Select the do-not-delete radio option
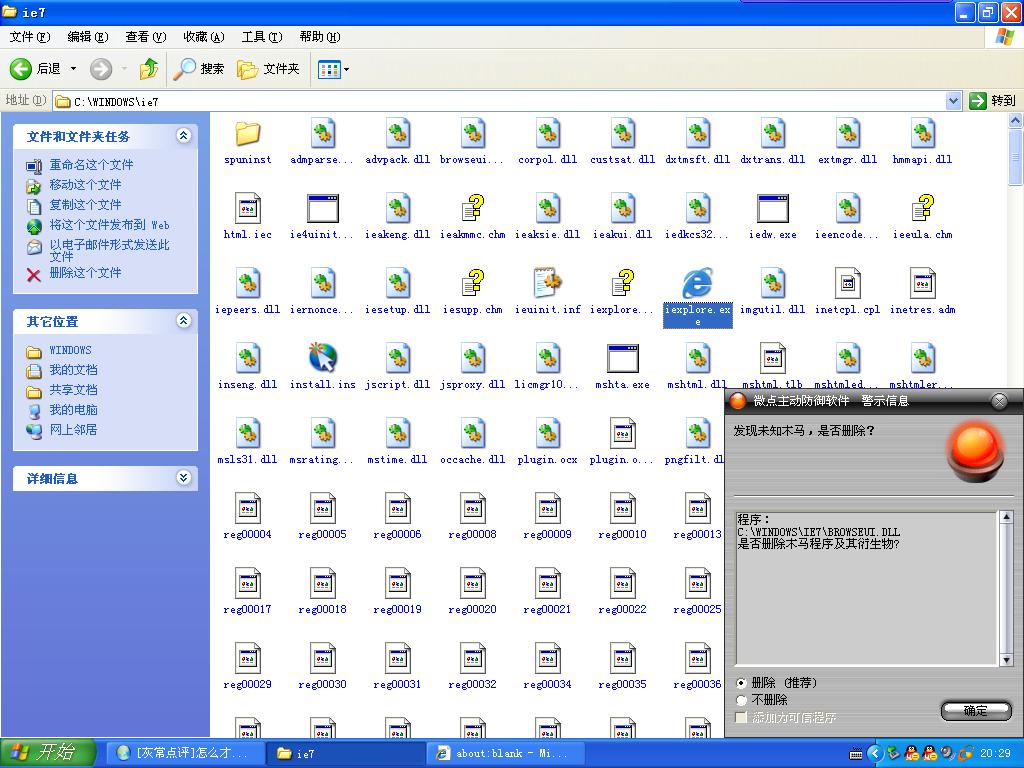The image size is (1024, 768). pos(741,700)
